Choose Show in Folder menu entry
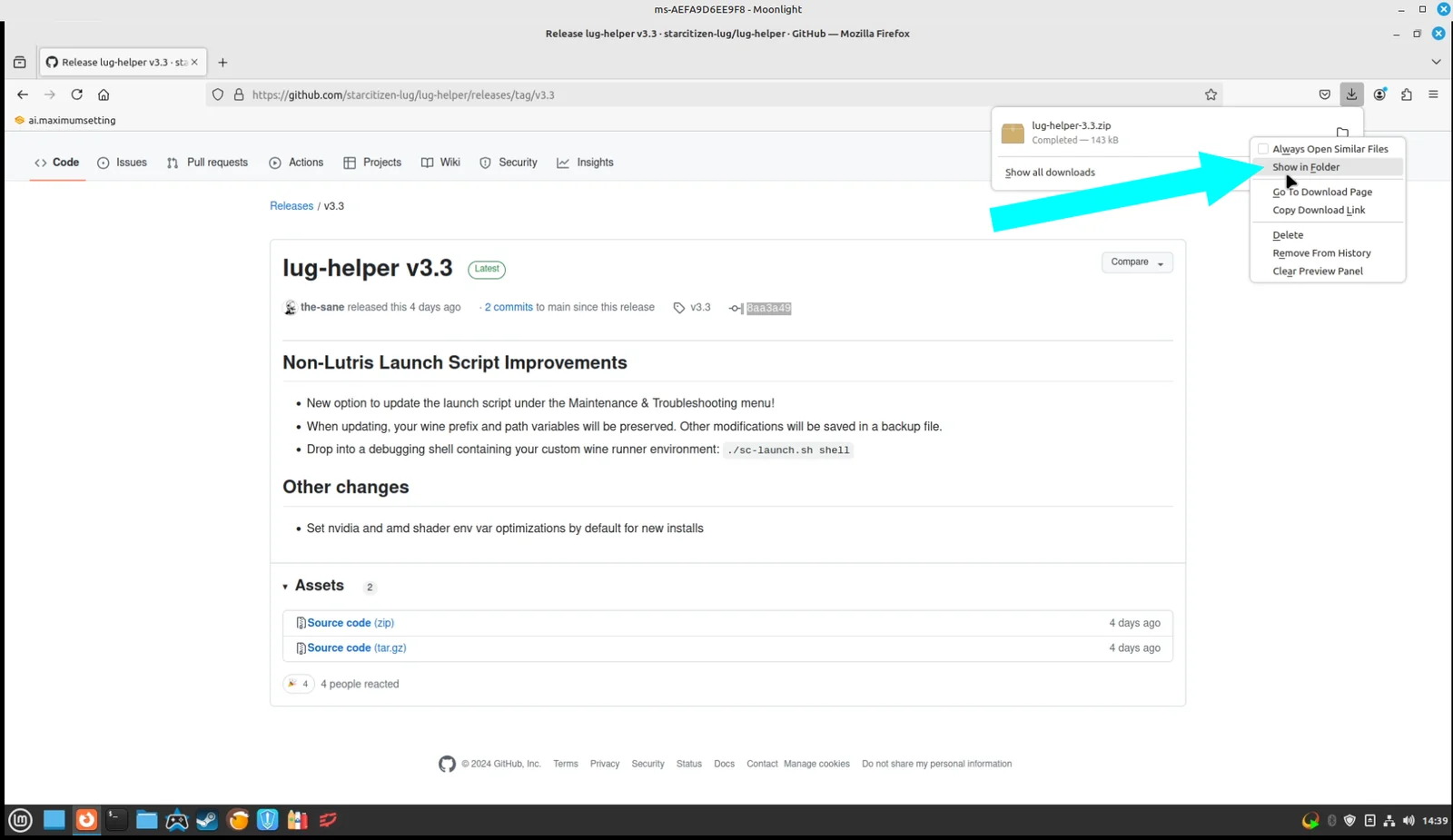This screenshot has height=840, width=1453. coord(1328,167)
